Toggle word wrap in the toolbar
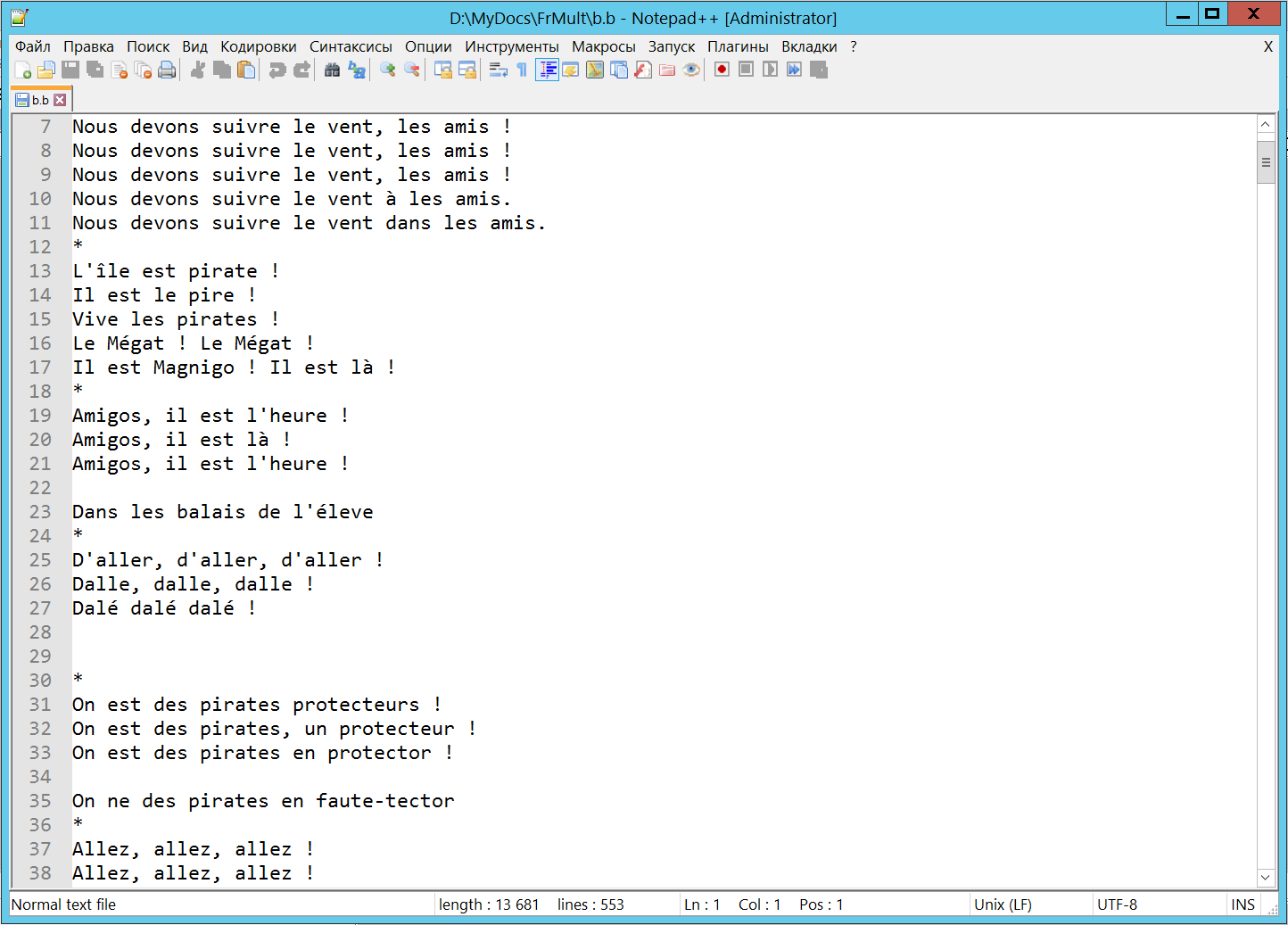1288x925 pixels. click(498, 70)
